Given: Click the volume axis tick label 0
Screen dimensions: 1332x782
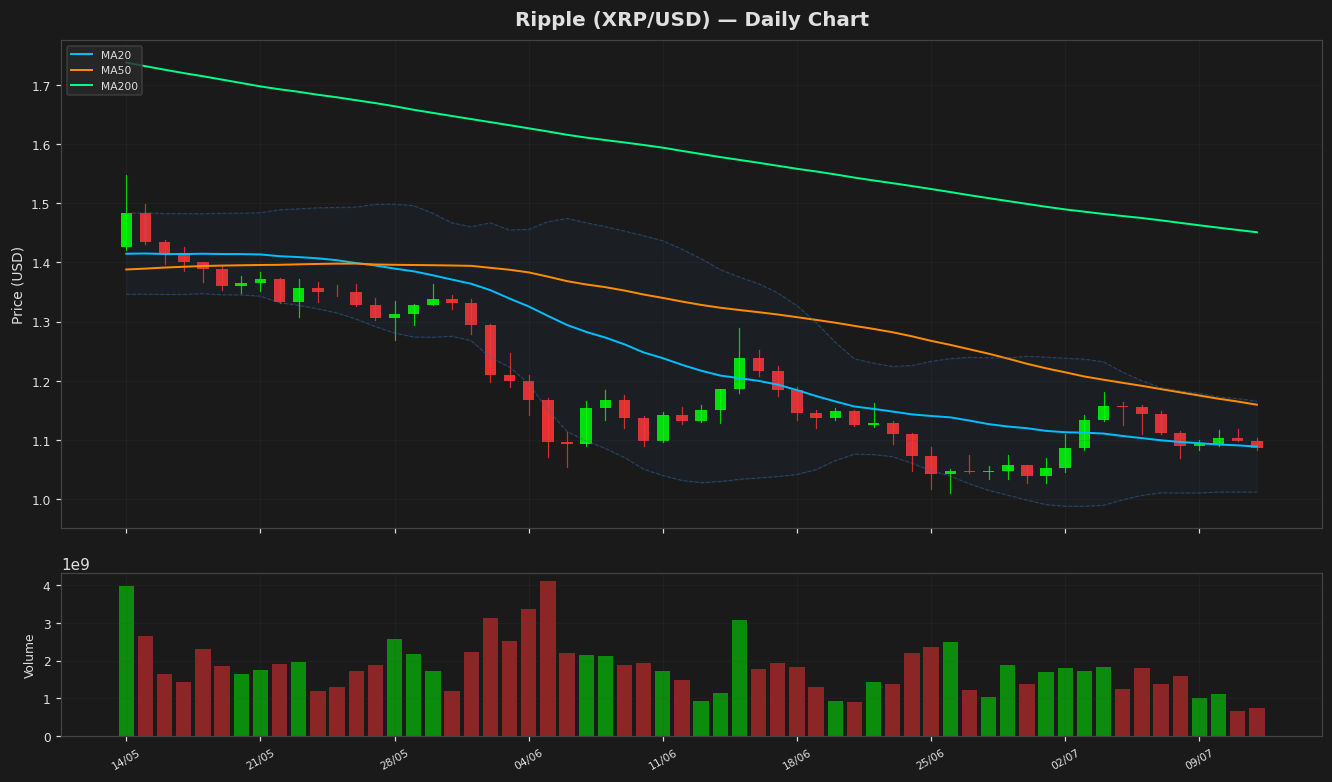Looking at the screenshot, I should 46,737.
